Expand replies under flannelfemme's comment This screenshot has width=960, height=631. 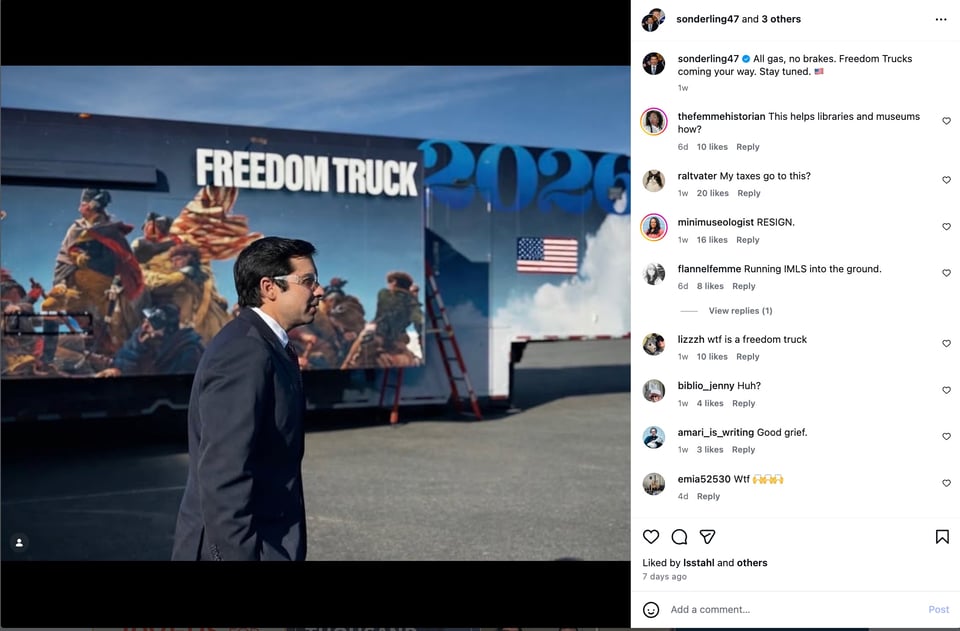pos(740,310)
